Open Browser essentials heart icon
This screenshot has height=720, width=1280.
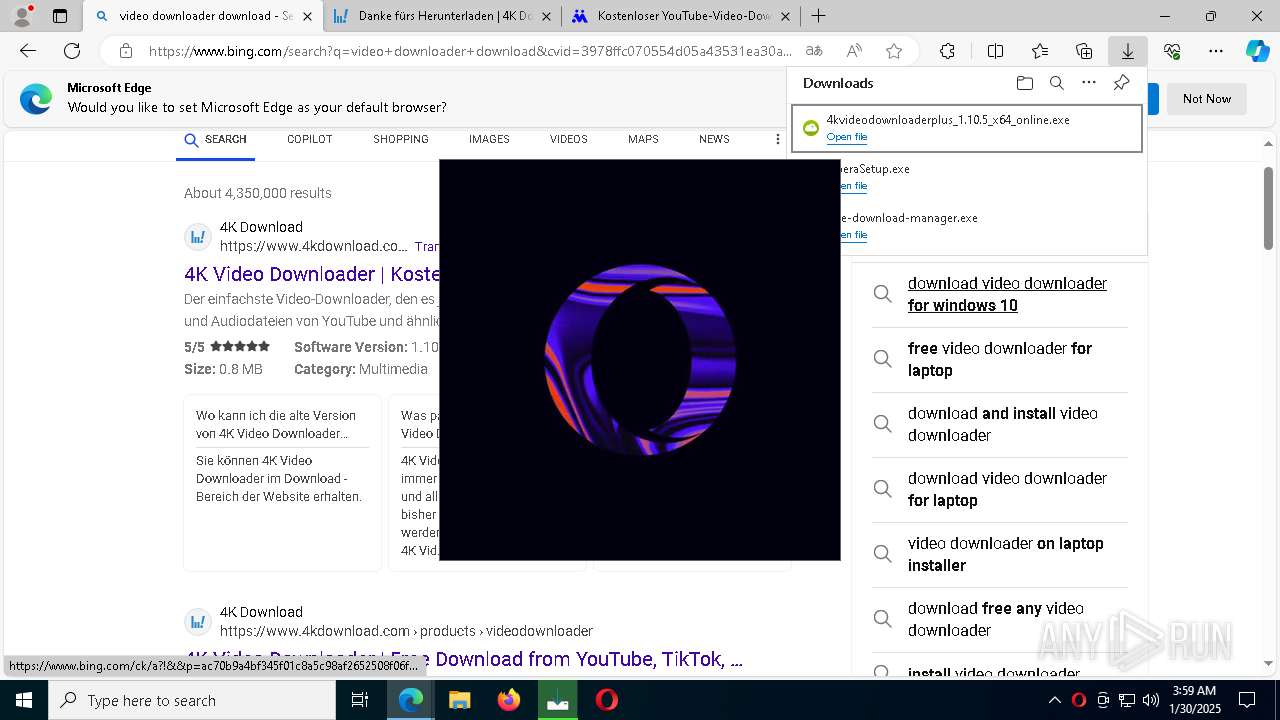tap(1172, 51)
